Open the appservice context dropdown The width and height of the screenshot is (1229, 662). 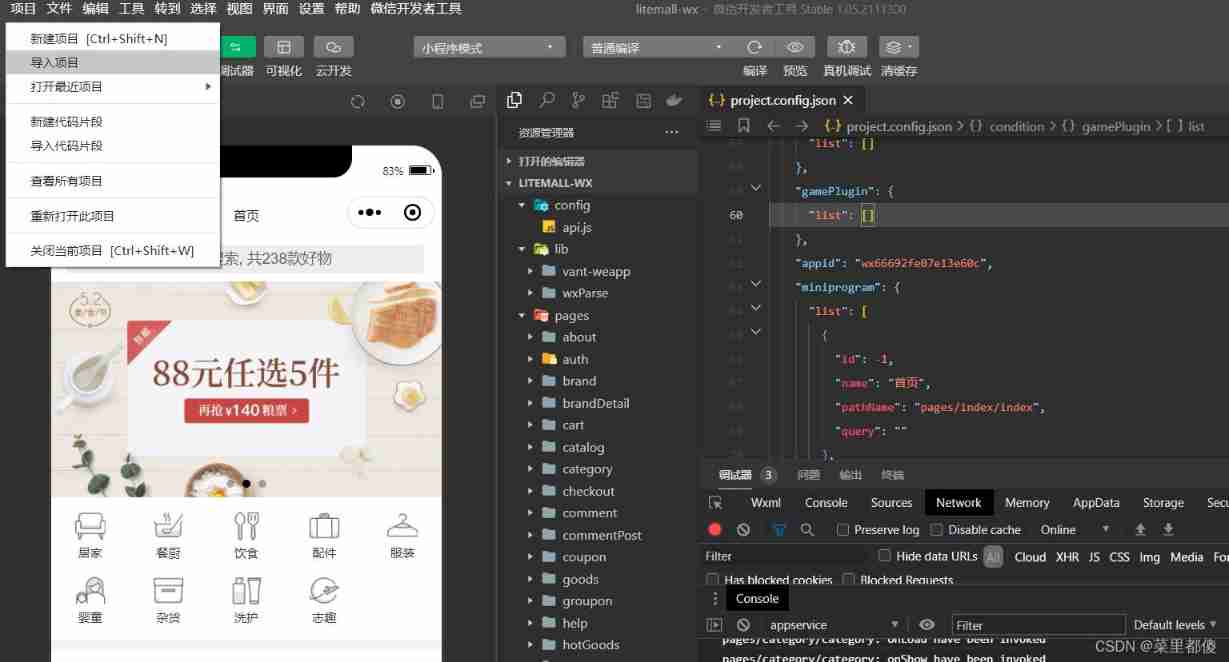tap(832, 625)
